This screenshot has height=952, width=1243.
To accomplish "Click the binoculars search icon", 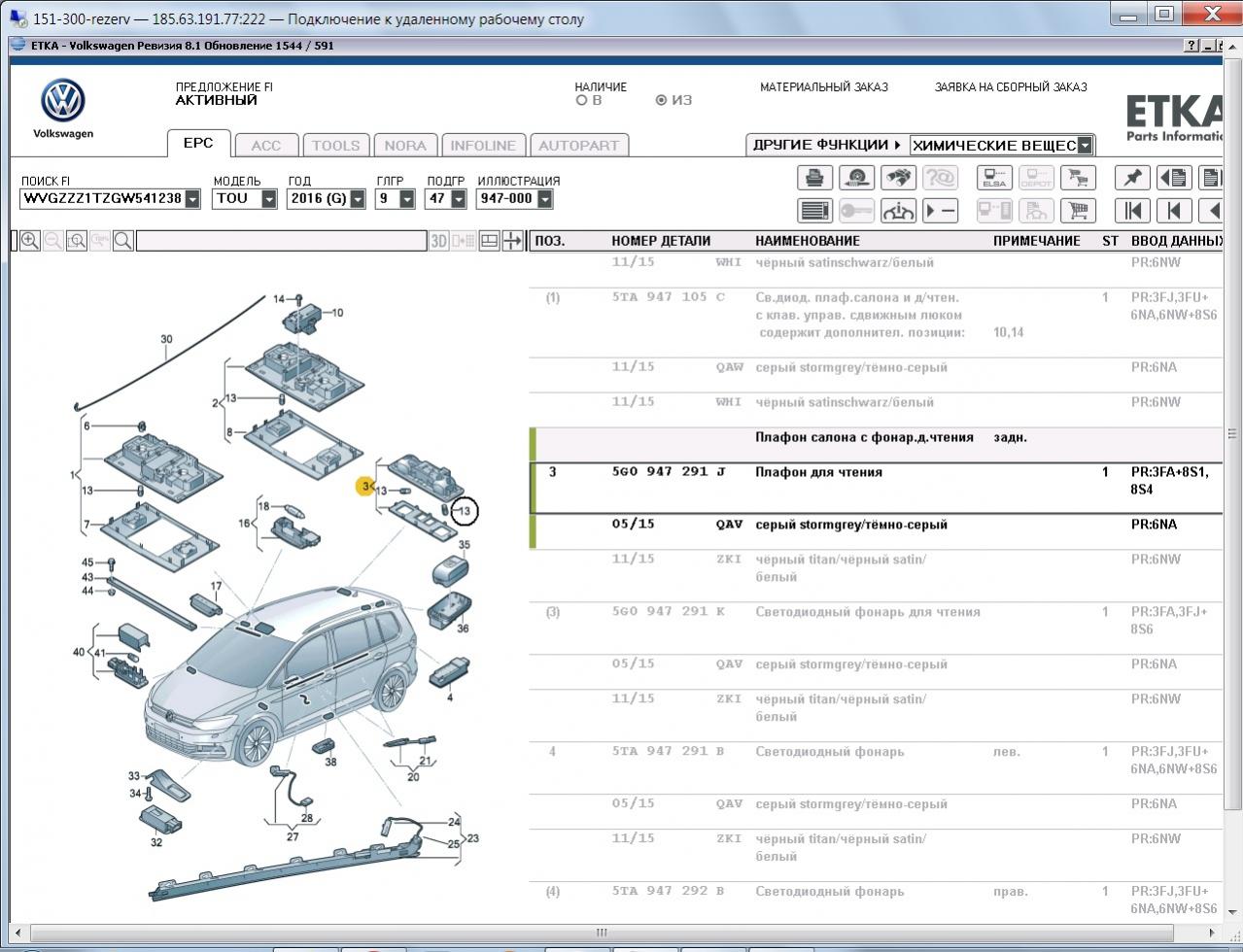I will (898, 178).
